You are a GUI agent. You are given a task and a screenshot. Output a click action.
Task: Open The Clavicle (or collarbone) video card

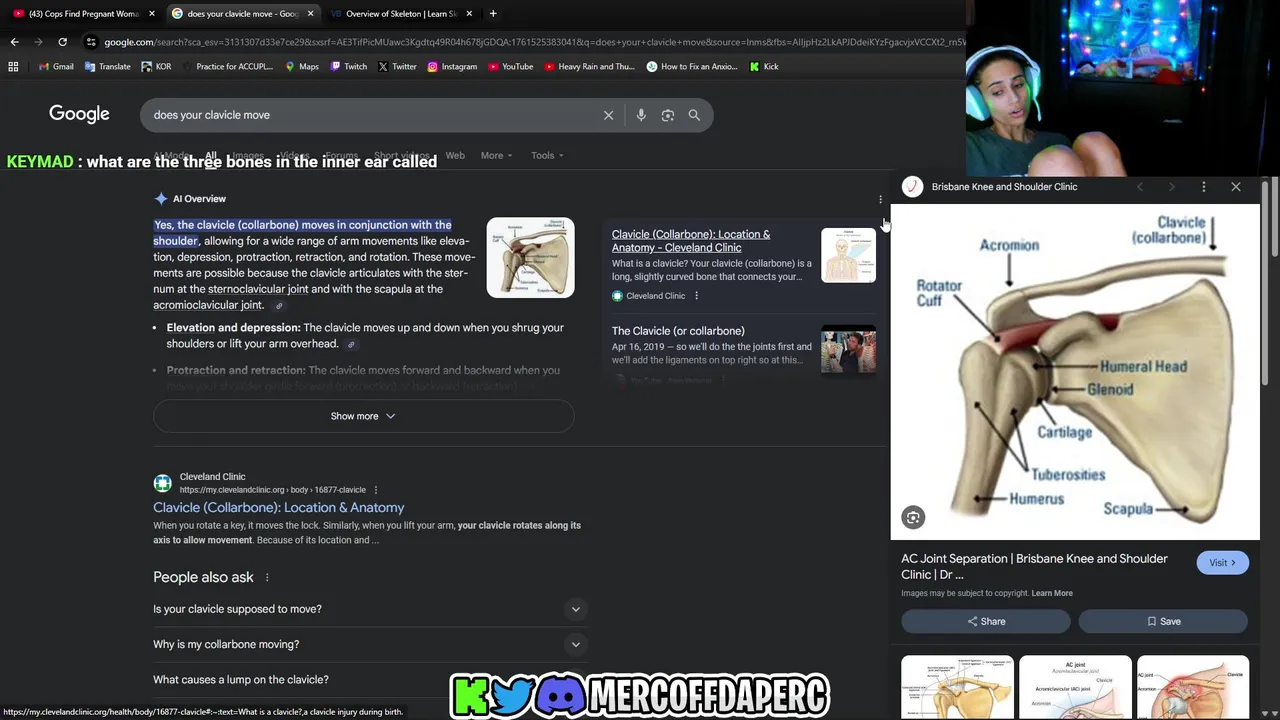coord(678,331)
